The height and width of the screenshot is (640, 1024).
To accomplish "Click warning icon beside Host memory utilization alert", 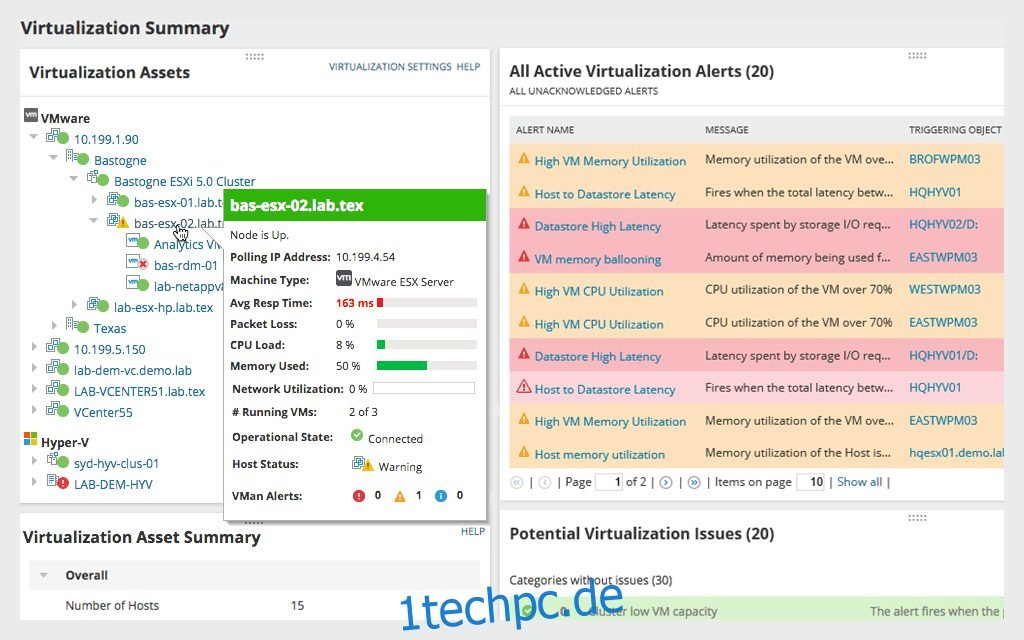I will tap(524, 452).
